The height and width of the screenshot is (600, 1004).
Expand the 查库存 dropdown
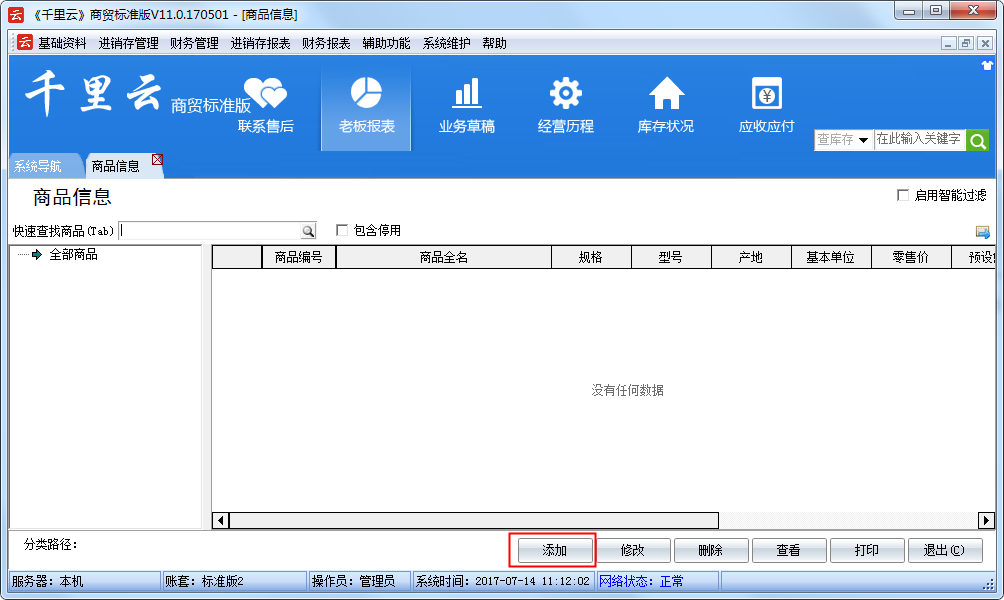click(863, 141)
